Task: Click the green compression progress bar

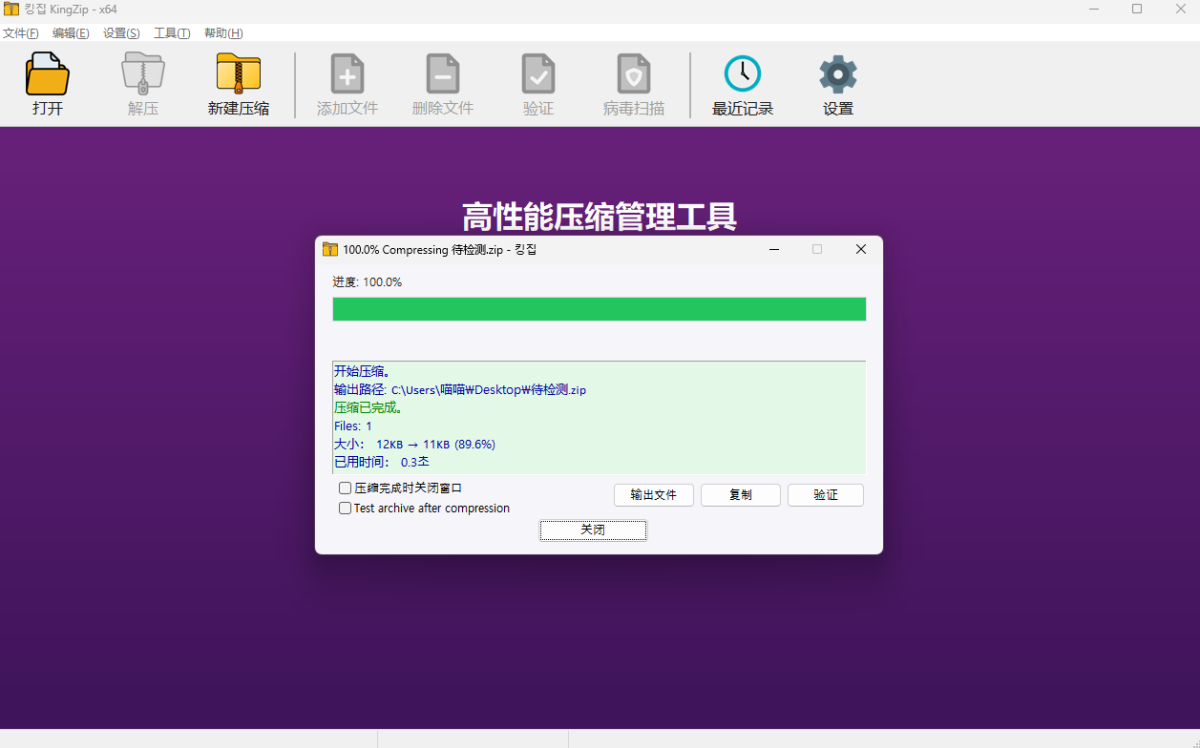Action: tap(599, 309)
